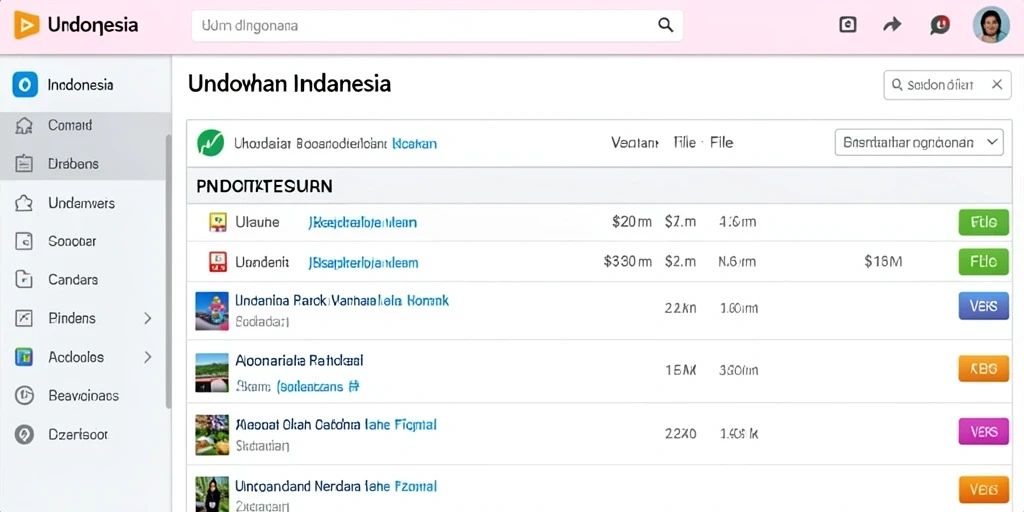This screenshot has height=512, width=1024.
Task: Click the sidebar vertical scrollbar
Action: (x=168, y=271)
